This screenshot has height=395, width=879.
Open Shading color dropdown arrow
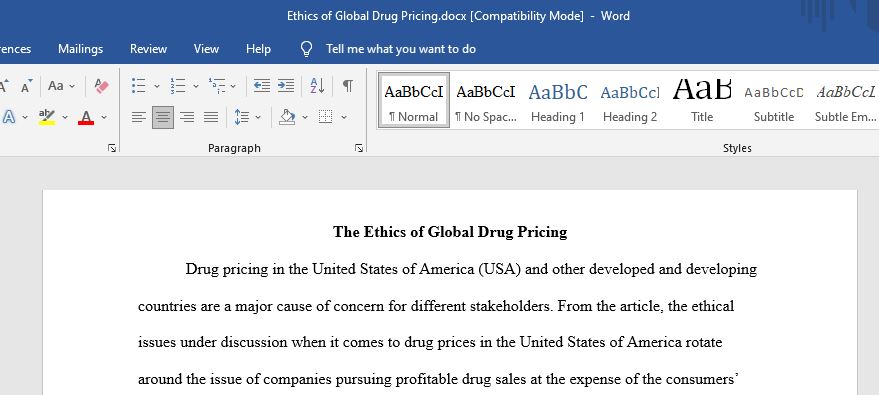click(305, 118)
